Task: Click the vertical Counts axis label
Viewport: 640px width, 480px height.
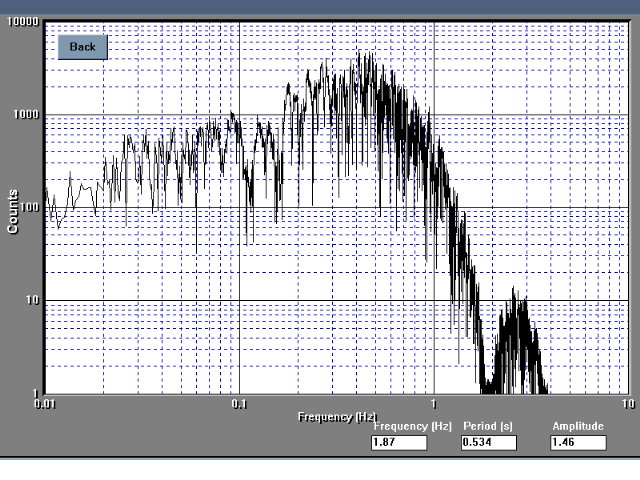Action: coord(13,211)
